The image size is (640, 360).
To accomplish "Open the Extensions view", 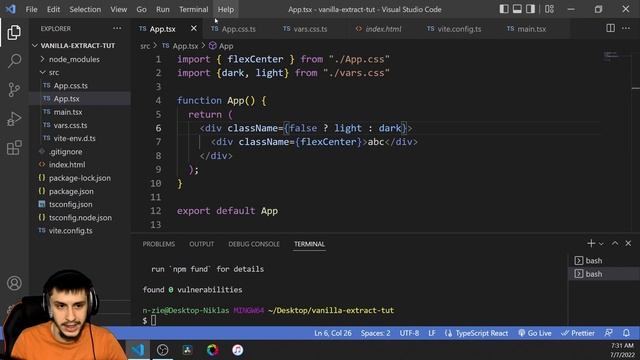I will point(14,148).
